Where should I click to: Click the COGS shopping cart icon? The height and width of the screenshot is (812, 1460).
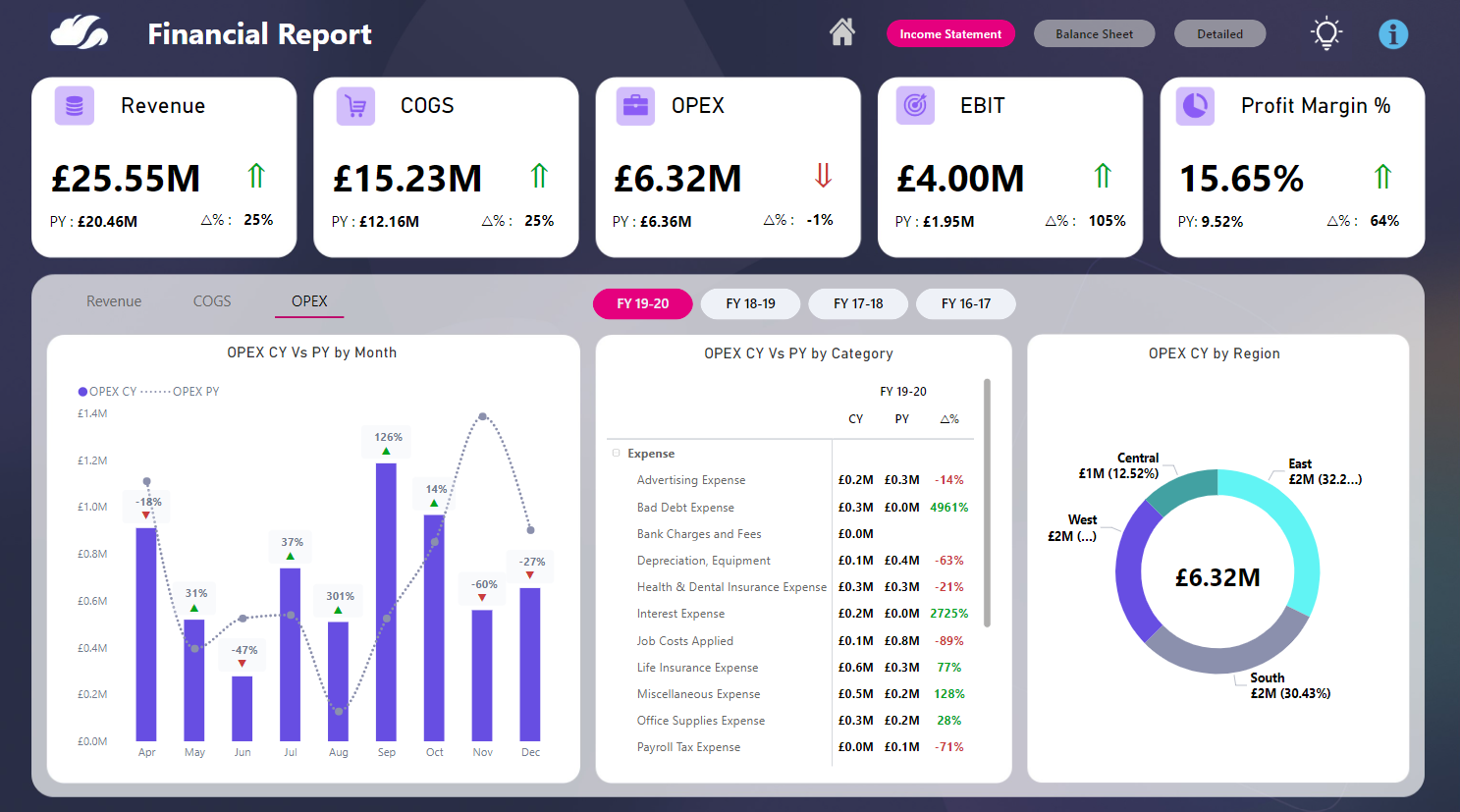pyautogui.click(x=356, y=106)
